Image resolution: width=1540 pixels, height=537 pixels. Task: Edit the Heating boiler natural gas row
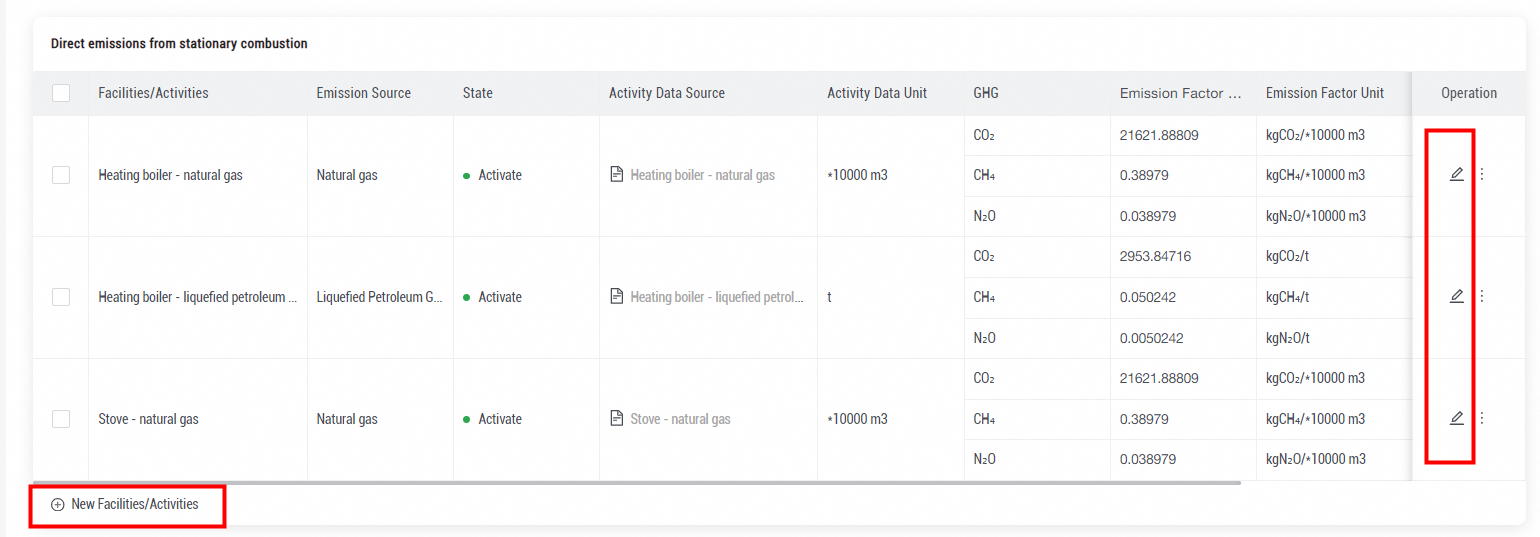click(x=1456, y=175)
